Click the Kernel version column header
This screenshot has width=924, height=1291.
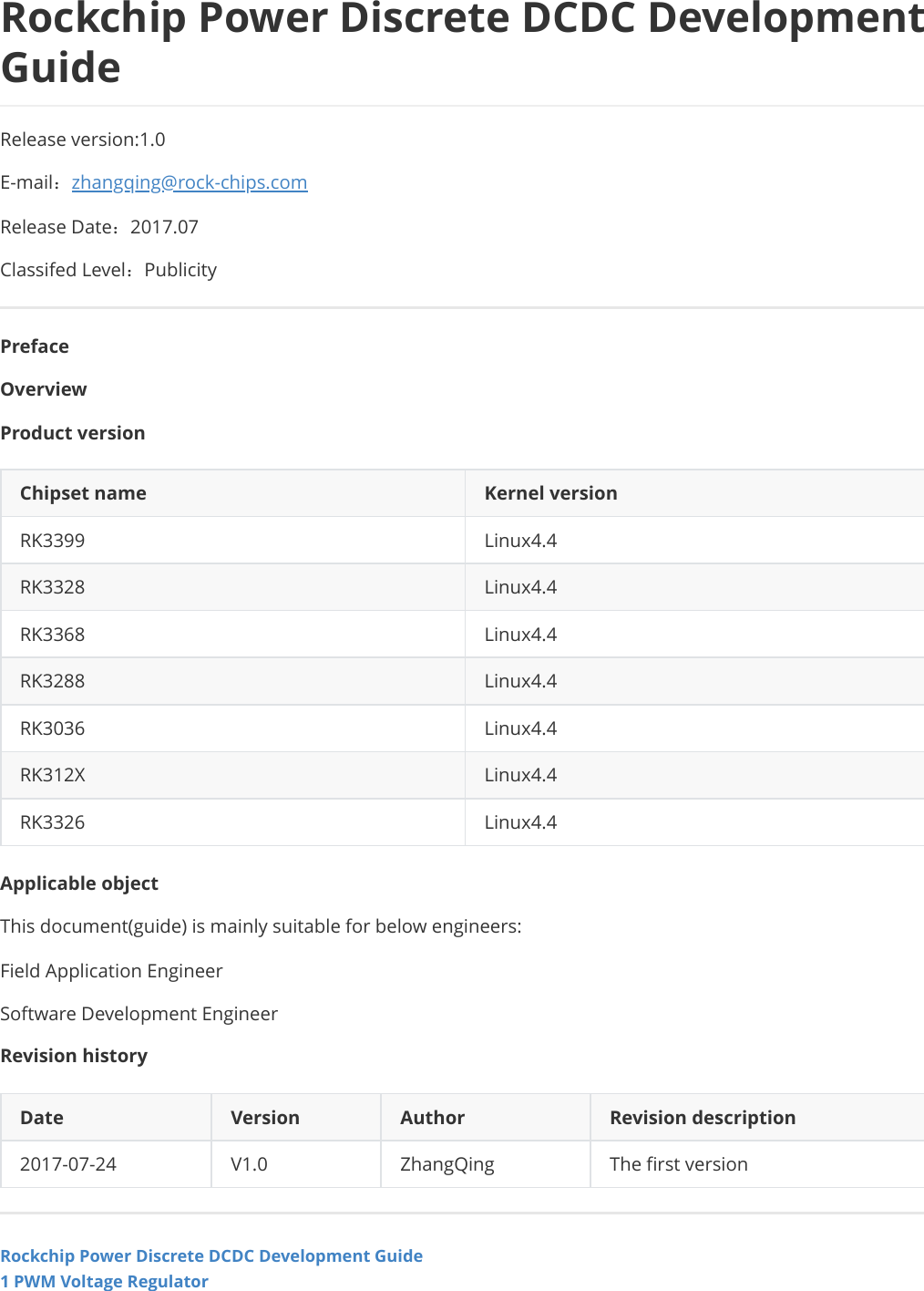coord(549,493)
